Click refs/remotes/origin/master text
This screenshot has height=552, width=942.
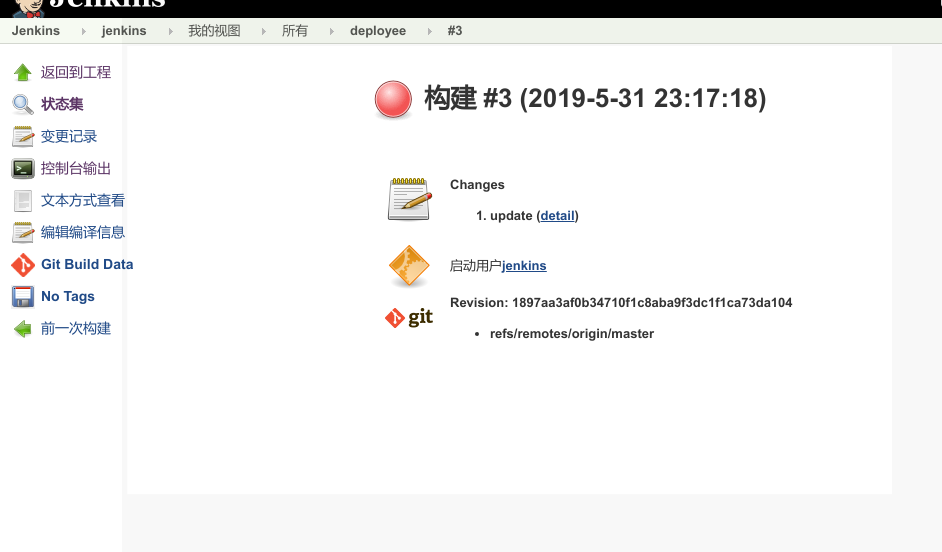tap(572, 334)
